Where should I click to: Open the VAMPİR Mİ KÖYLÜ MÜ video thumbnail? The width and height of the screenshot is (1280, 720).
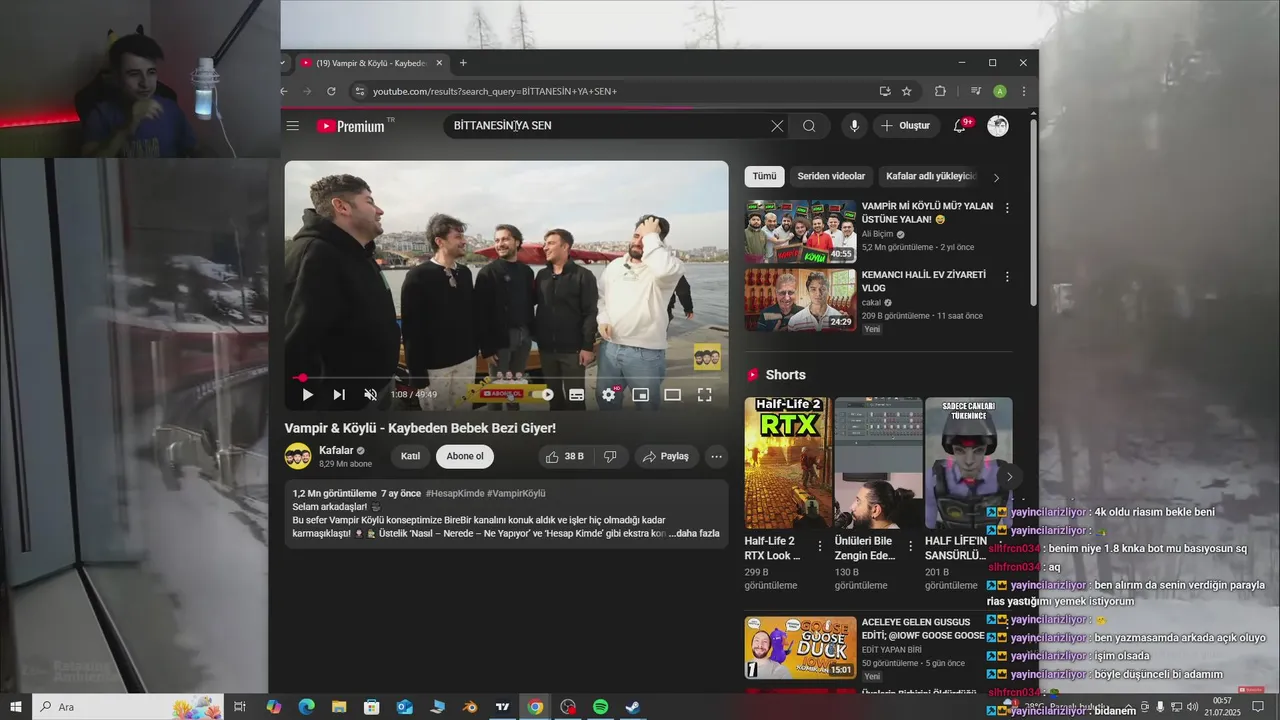[x=800, y=232]
